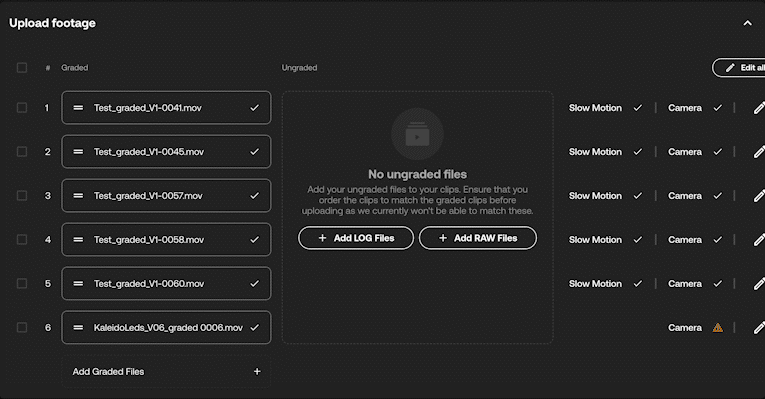This screenshot has width=765, height=399.
Task: Select file KaleidoLeds_V06_graded 0006.mov
Action: (166, 327)
